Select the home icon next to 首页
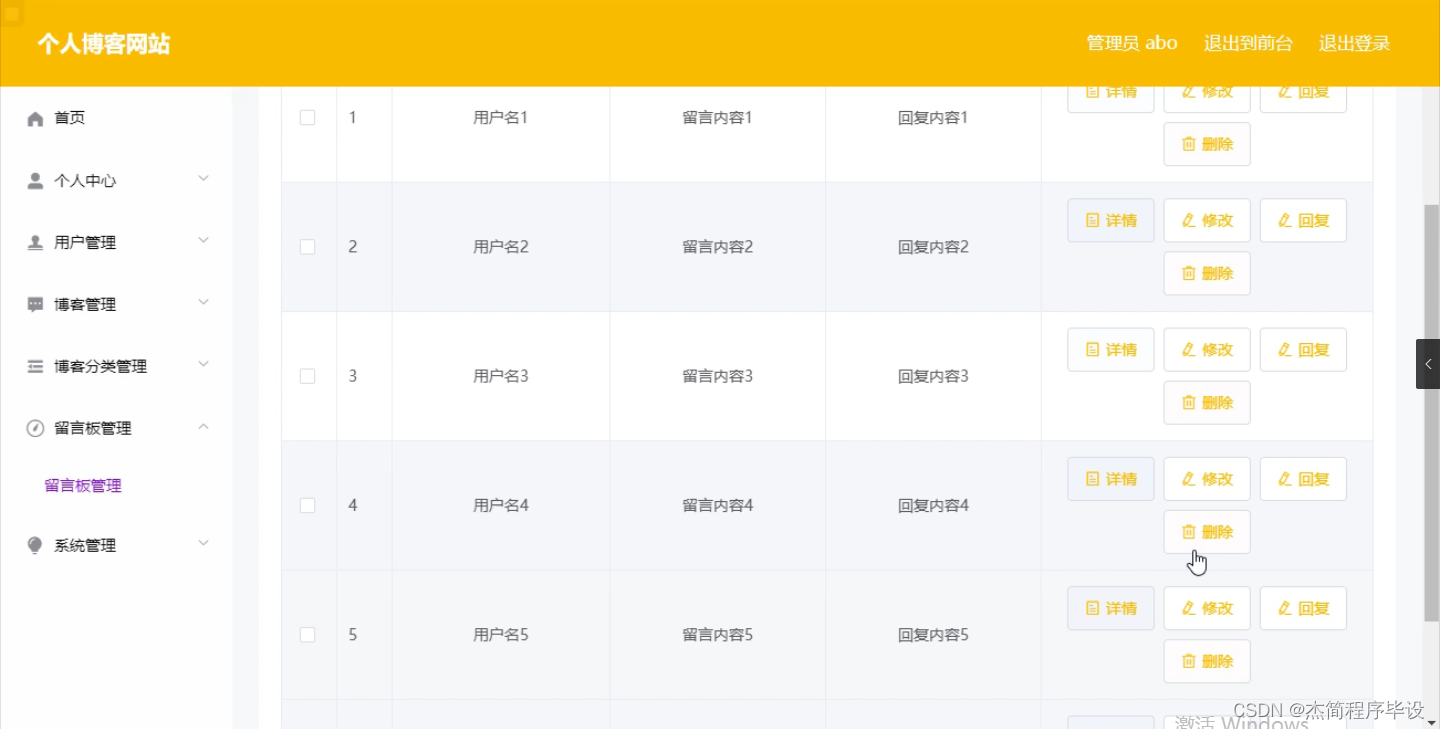1440x729 pixels. (35, 117)
